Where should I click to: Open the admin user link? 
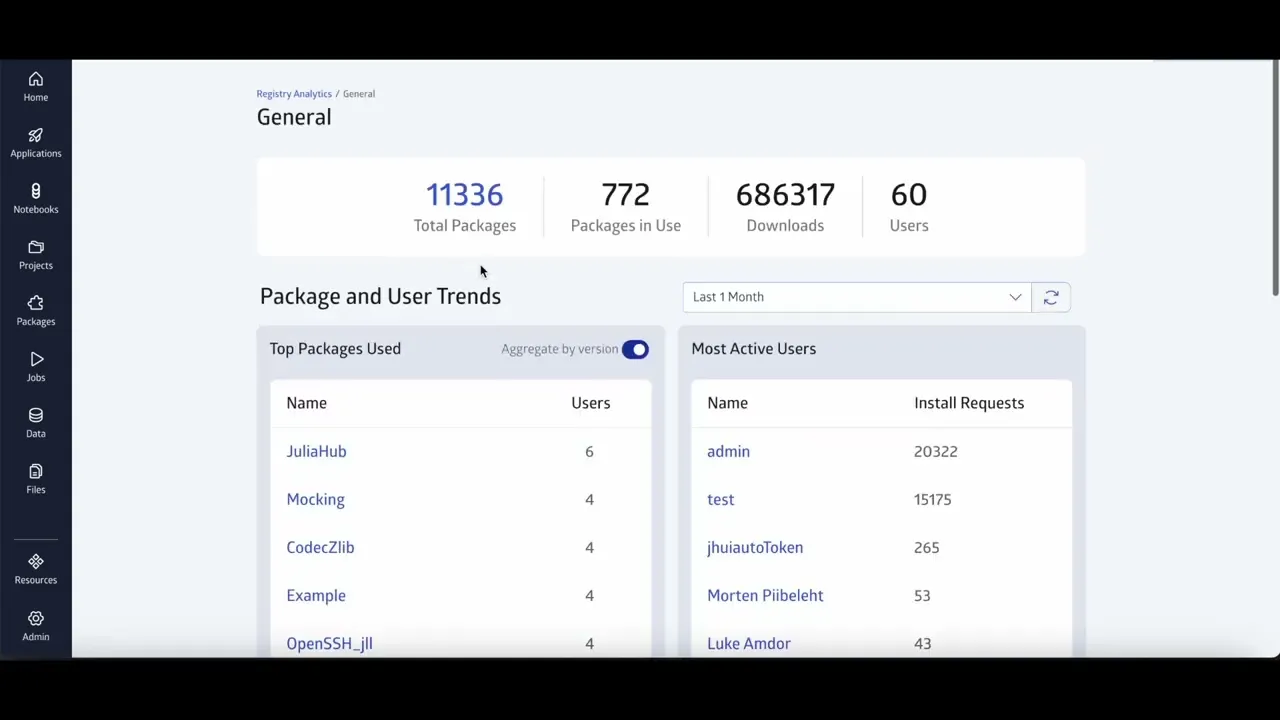(x=728, y=451)
